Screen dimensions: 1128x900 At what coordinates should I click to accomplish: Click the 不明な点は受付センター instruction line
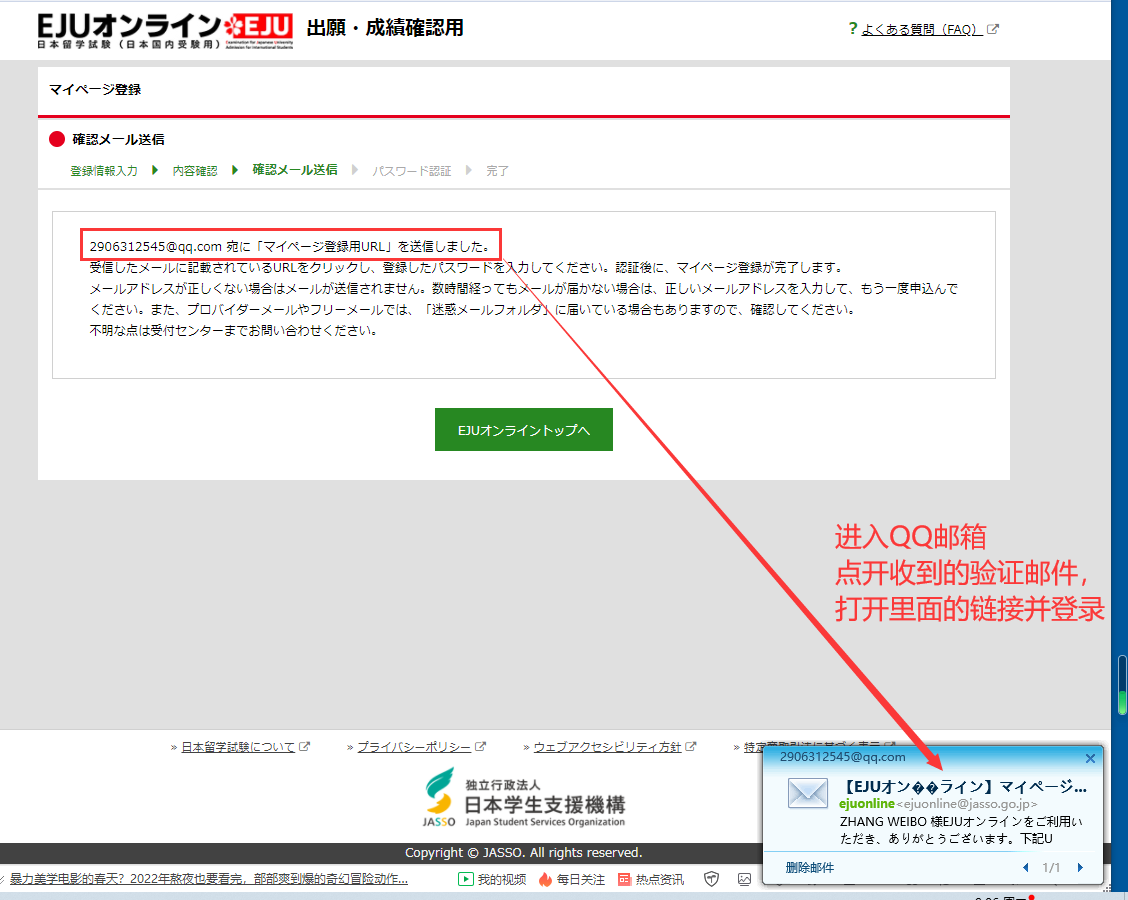tap(233, 331)
